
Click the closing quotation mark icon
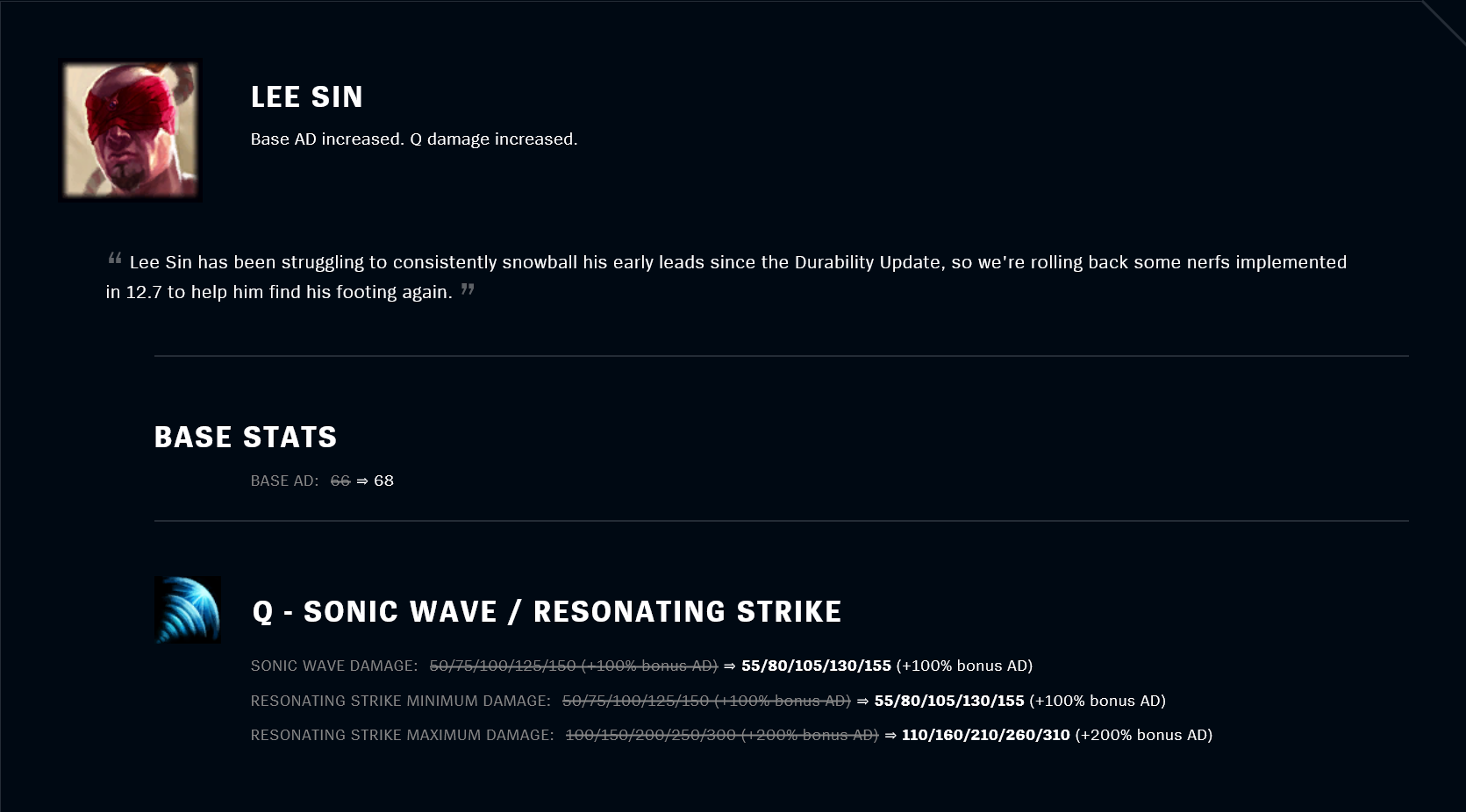click(468, 288)
